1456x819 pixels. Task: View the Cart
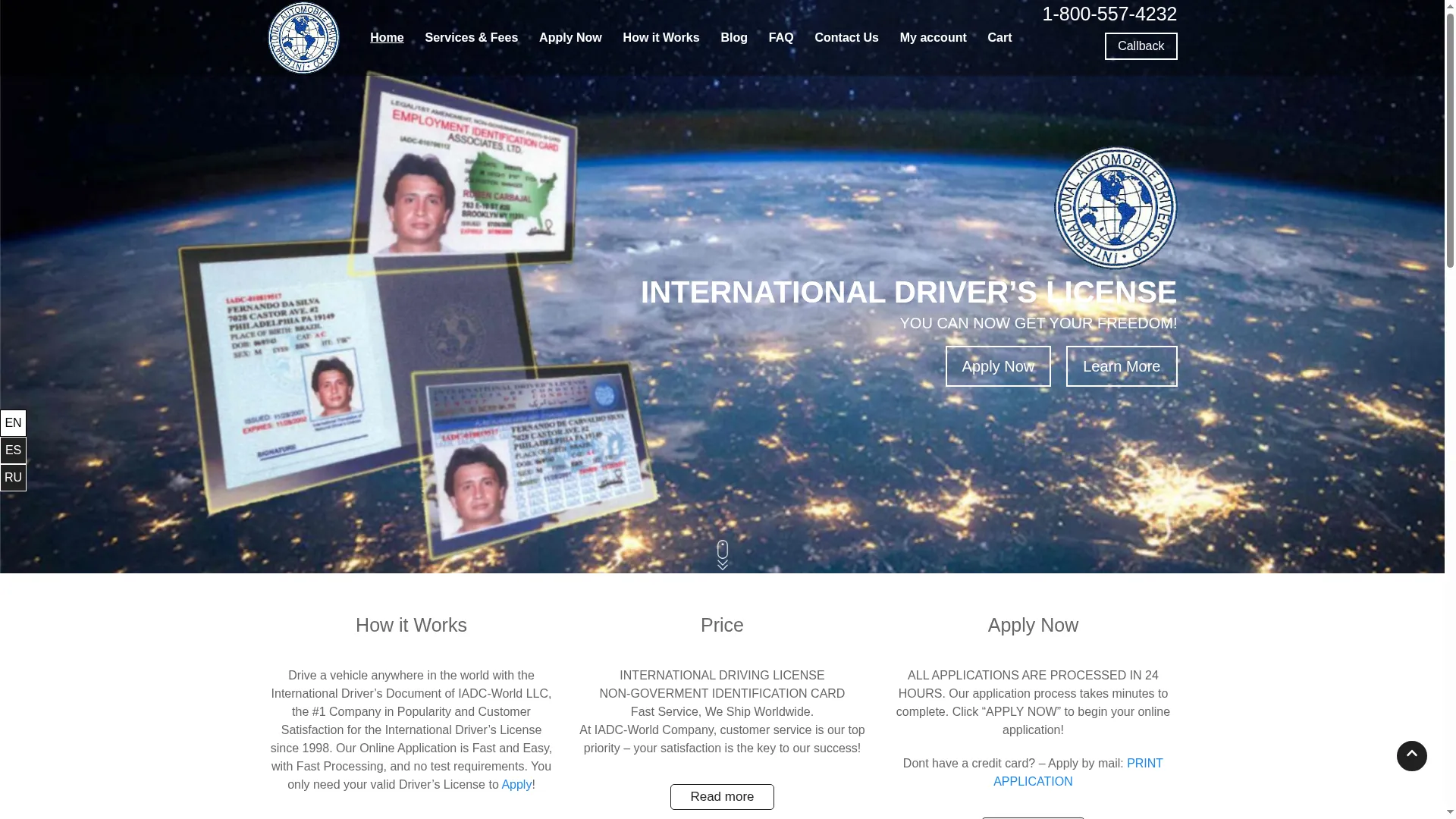point(999,38)
